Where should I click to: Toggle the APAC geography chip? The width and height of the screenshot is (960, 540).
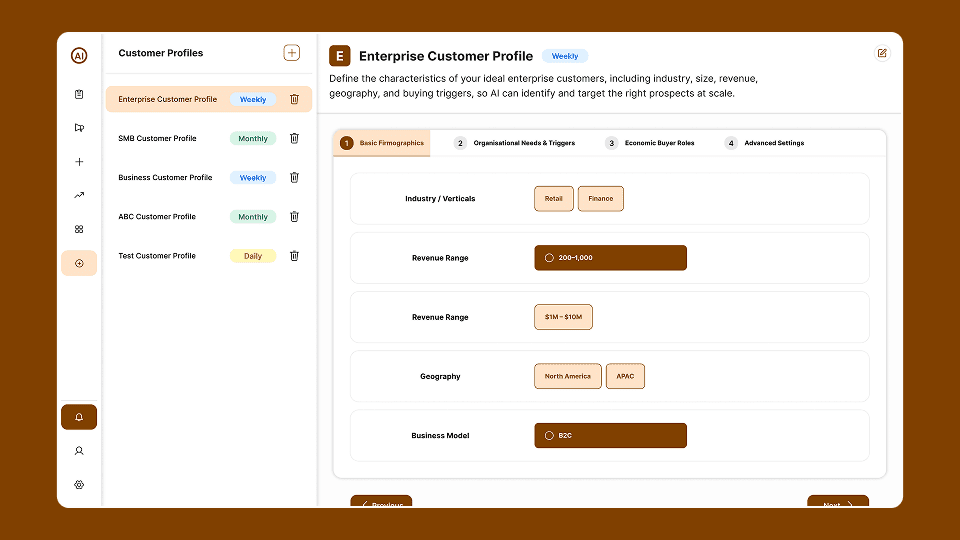[625, 377]
